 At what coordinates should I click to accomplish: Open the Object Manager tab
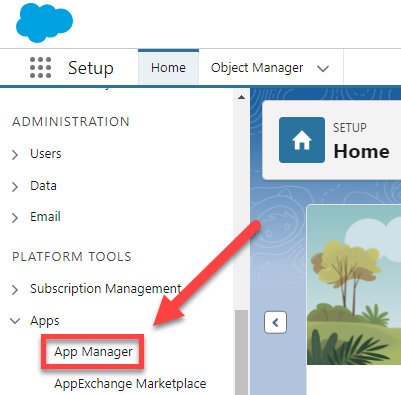(x=257, y=68)
